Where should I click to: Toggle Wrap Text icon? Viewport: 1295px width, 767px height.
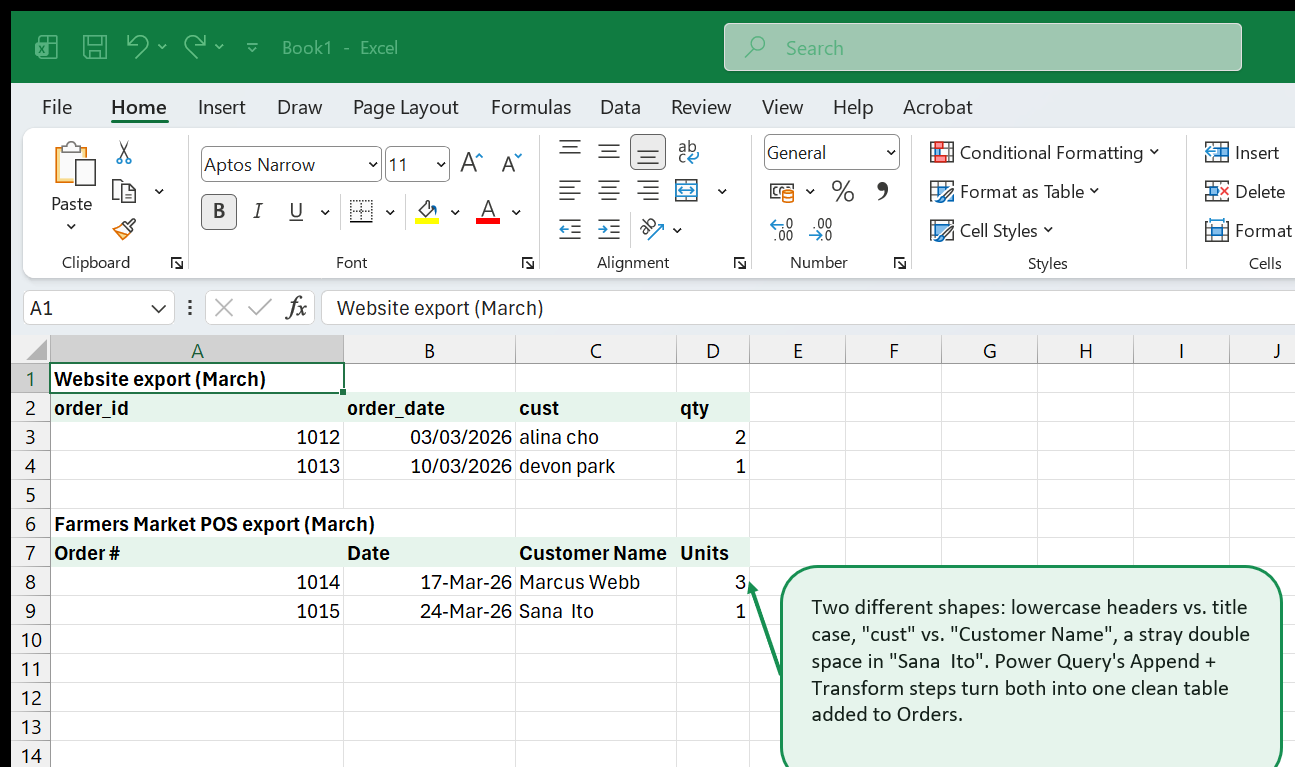point(688,151)
